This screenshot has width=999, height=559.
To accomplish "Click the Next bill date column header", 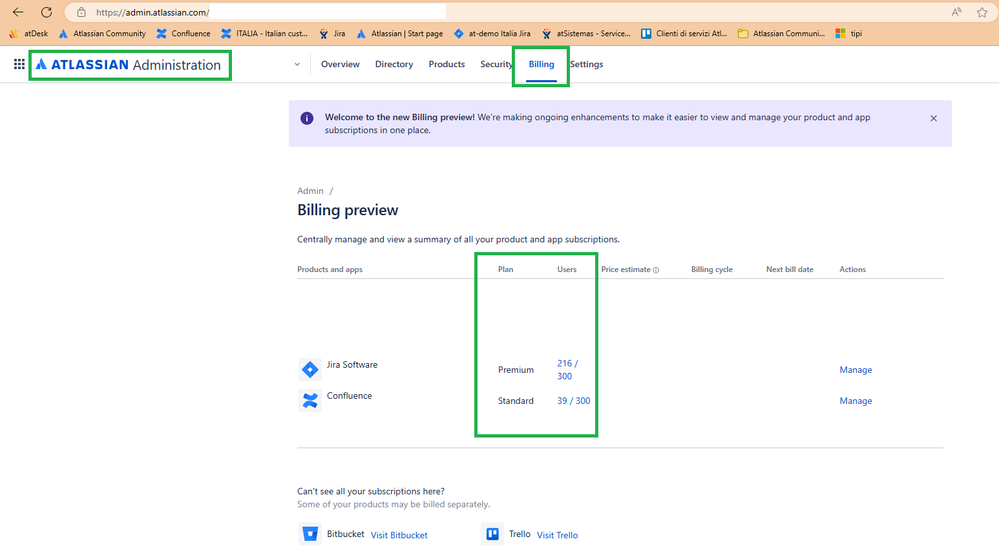I will 789,270.
